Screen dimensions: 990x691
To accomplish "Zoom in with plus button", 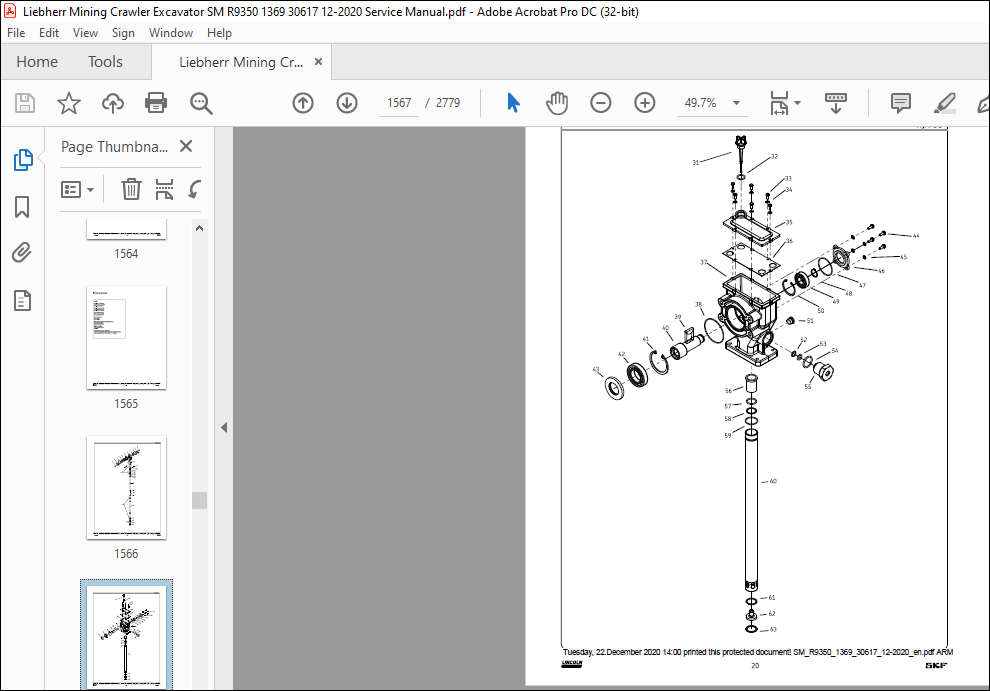I will 645,103.
